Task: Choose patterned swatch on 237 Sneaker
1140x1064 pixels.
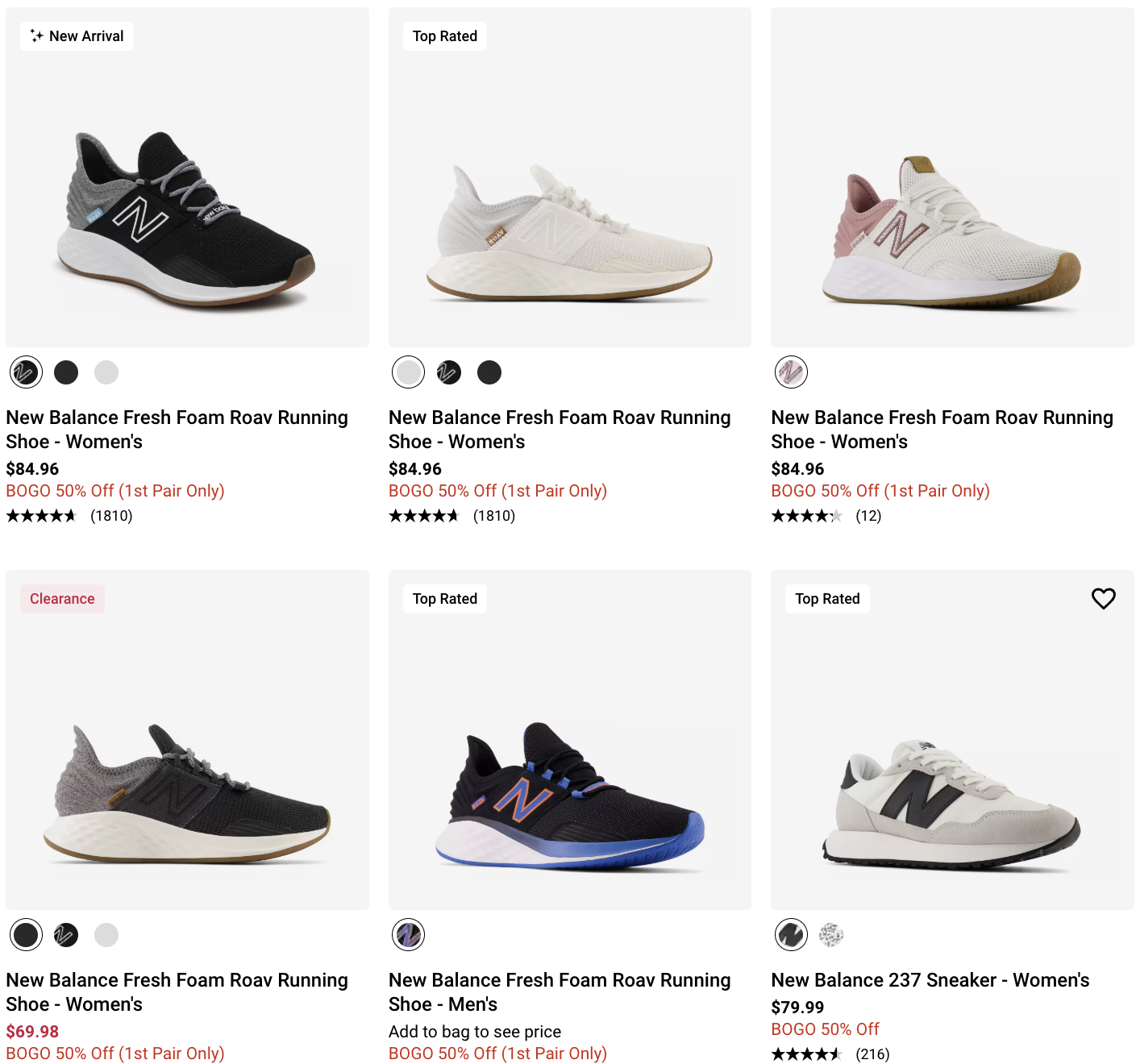Action: [x=831, y=935]
